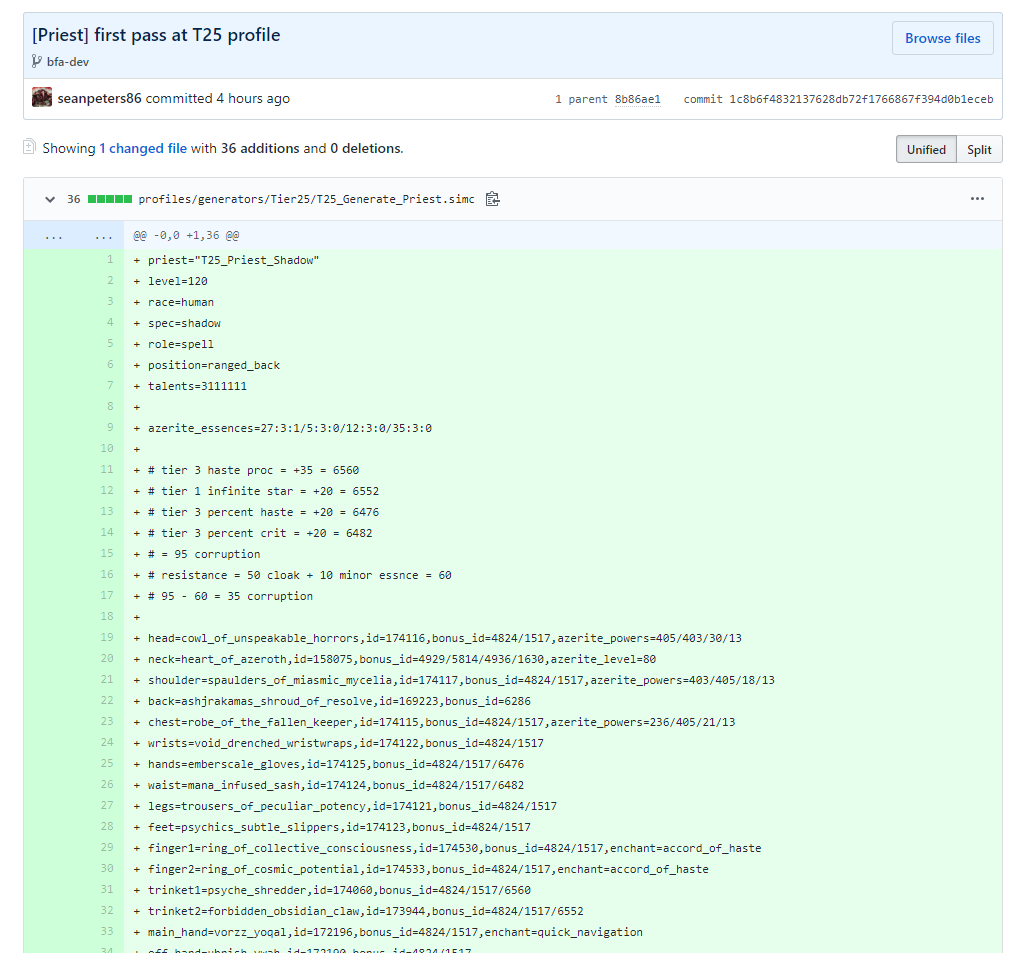Viewport: 1014px width, 953px height.
Task: Click the green diffstat blocks
Action: pyautogui.click(x=110, y=199)
